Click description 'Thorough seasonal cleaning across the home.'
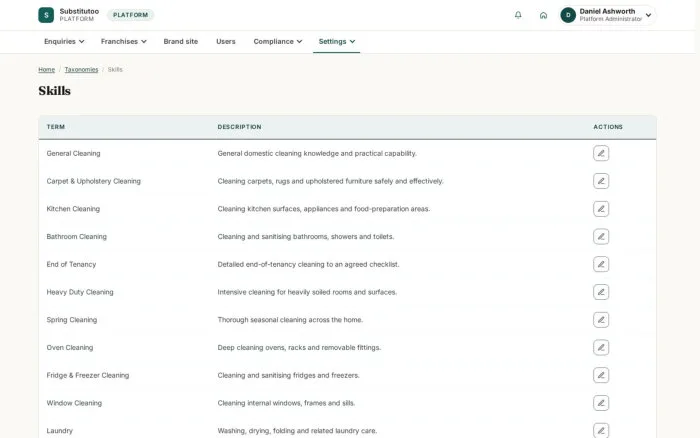700x438 pixels. click(290, 320)
